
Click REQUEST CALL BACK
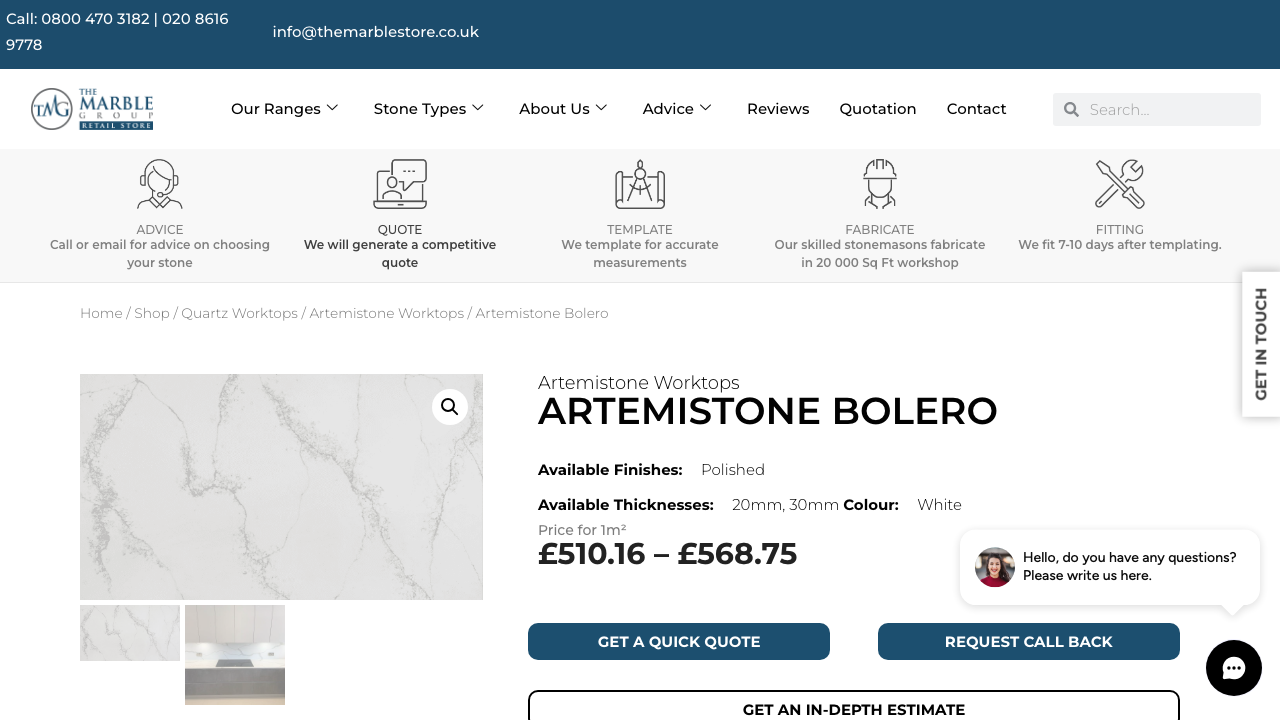click(x=1028, y=641)
